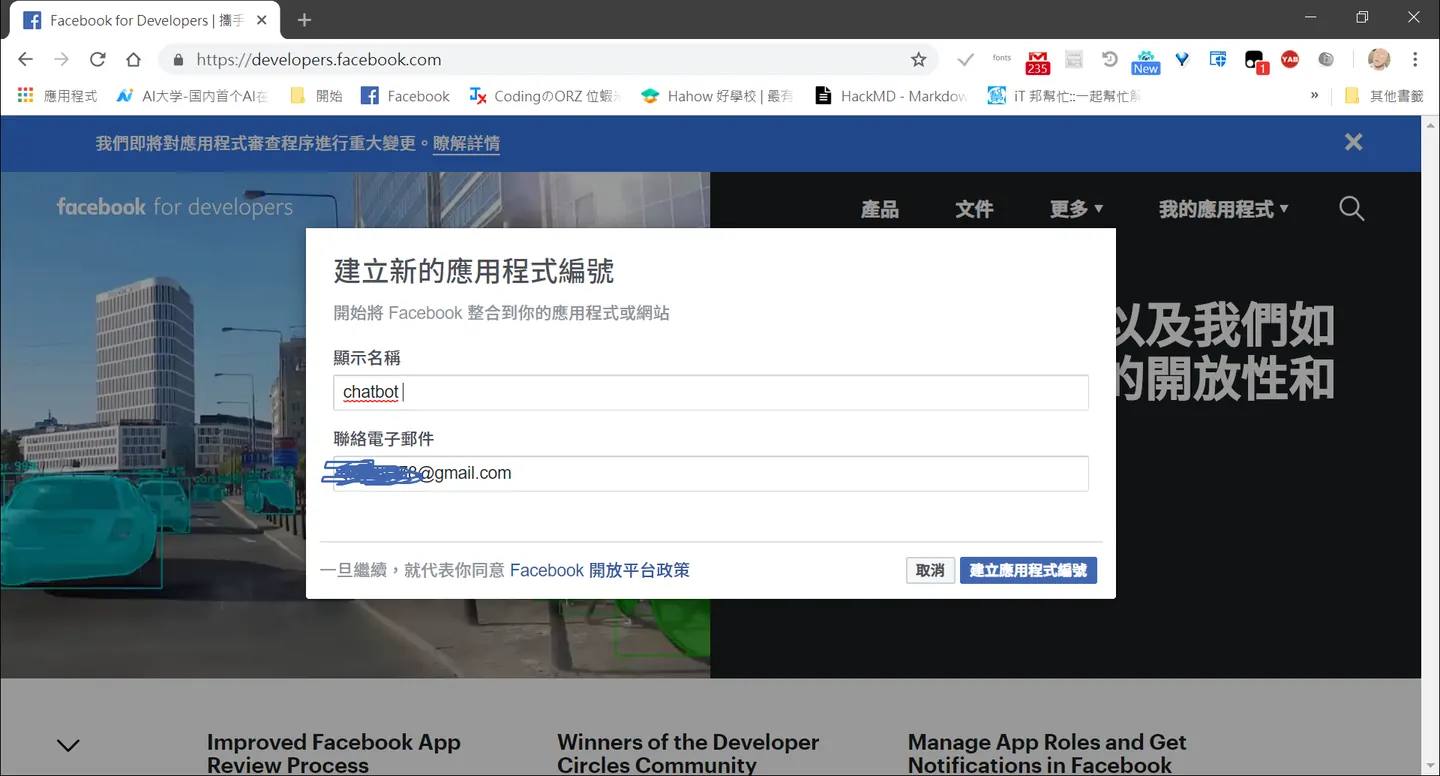Open the Facebook 開放平台政策 link

600,570
